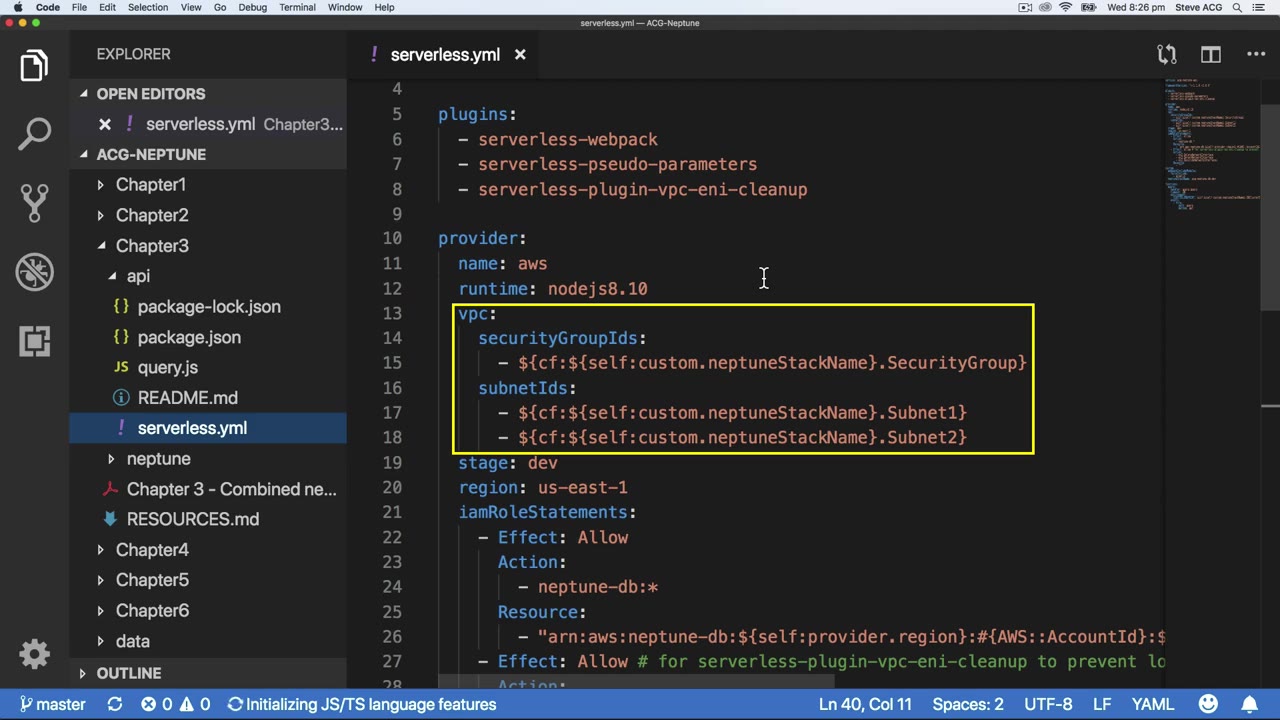The image size is (1280, 720).
Task: Expand the Chapter1 folder
Action: tap(150, 185)
